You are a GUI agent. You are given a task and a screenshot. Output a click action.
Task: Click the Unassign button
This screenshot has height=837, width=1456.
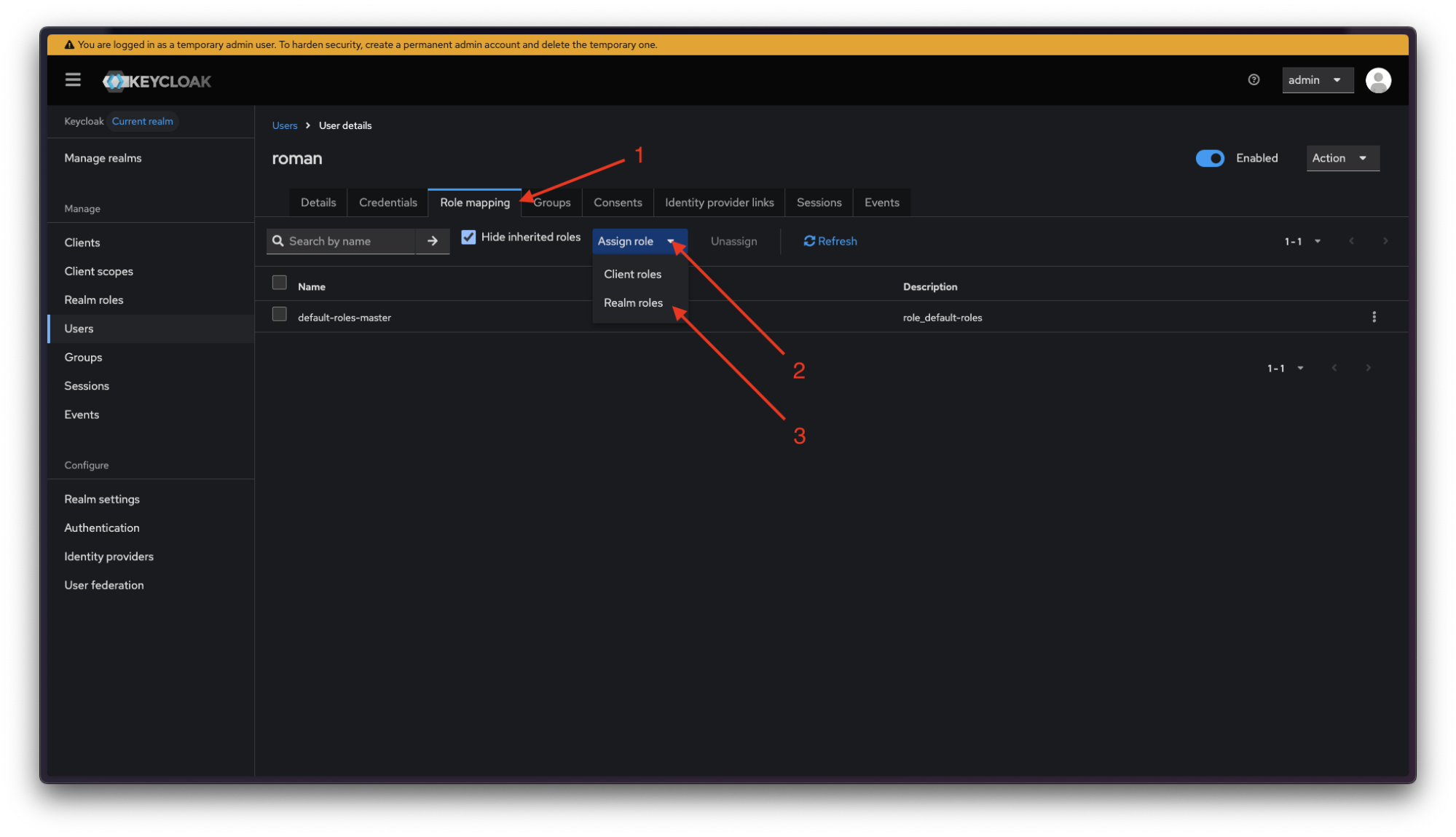coord(733,241)
